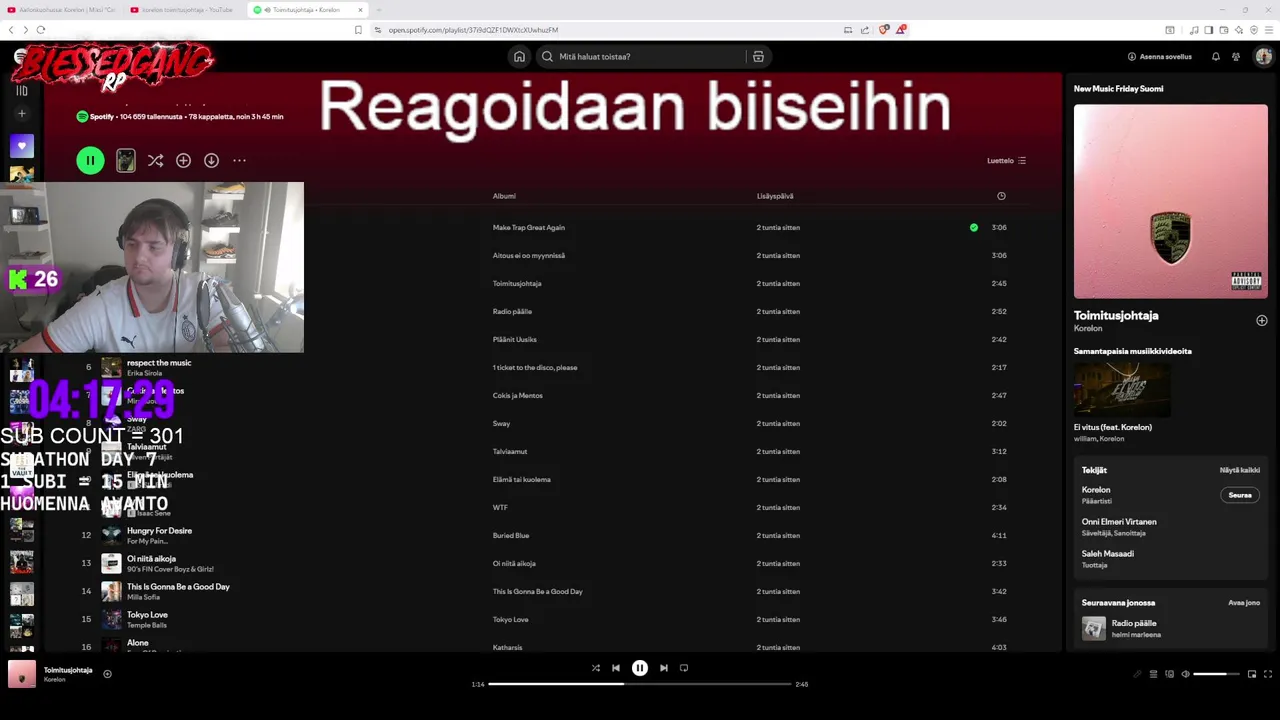
Task: Switch to the 'korelon toimitusjohtaja - YouTube' tab
Action: [182, 10]
